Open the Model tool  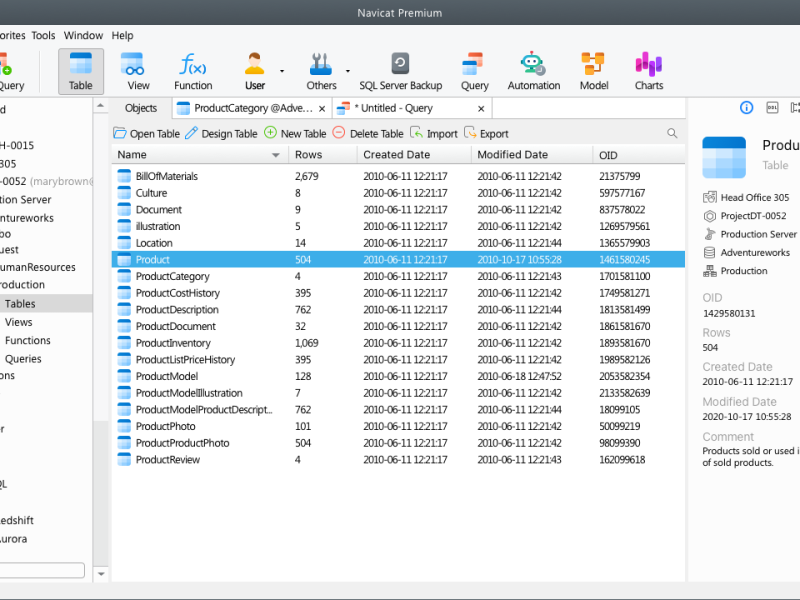pos(594,71)
